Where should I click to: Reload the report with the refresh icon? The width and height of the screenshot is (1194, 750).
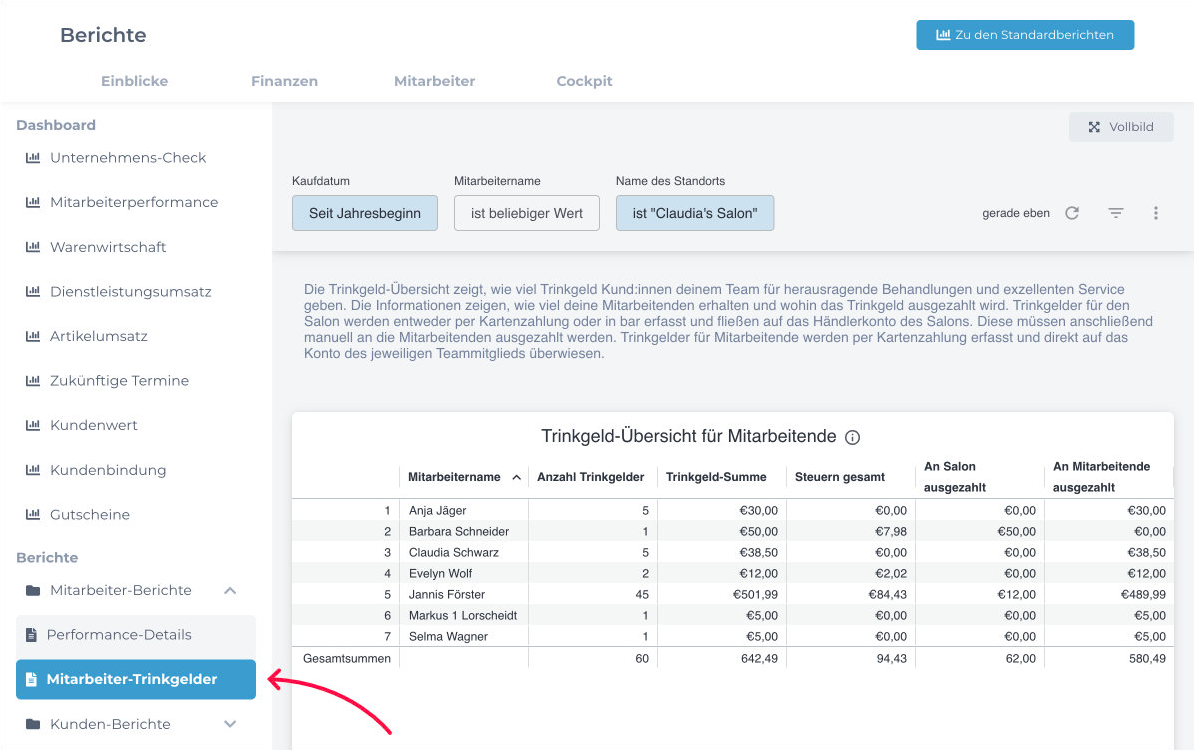1072,213
